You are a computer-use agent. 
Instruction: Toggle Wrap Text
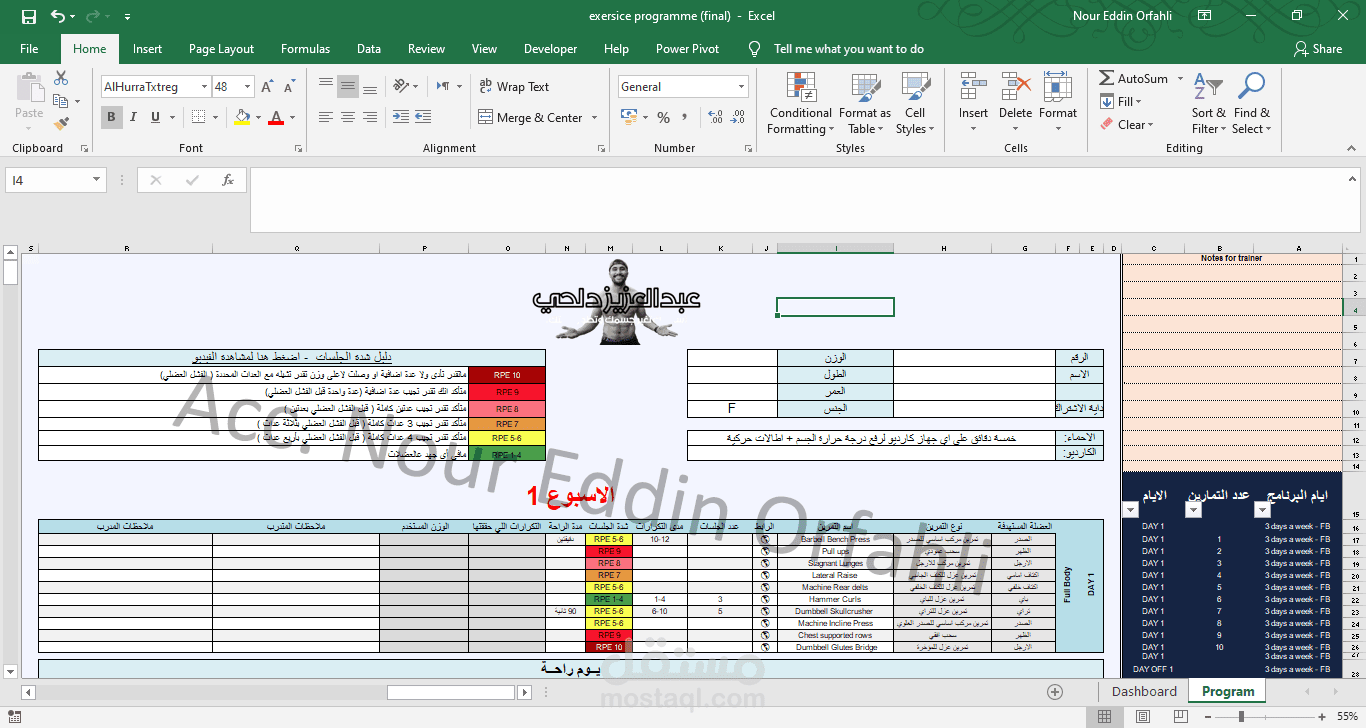[x=514, y=87]
